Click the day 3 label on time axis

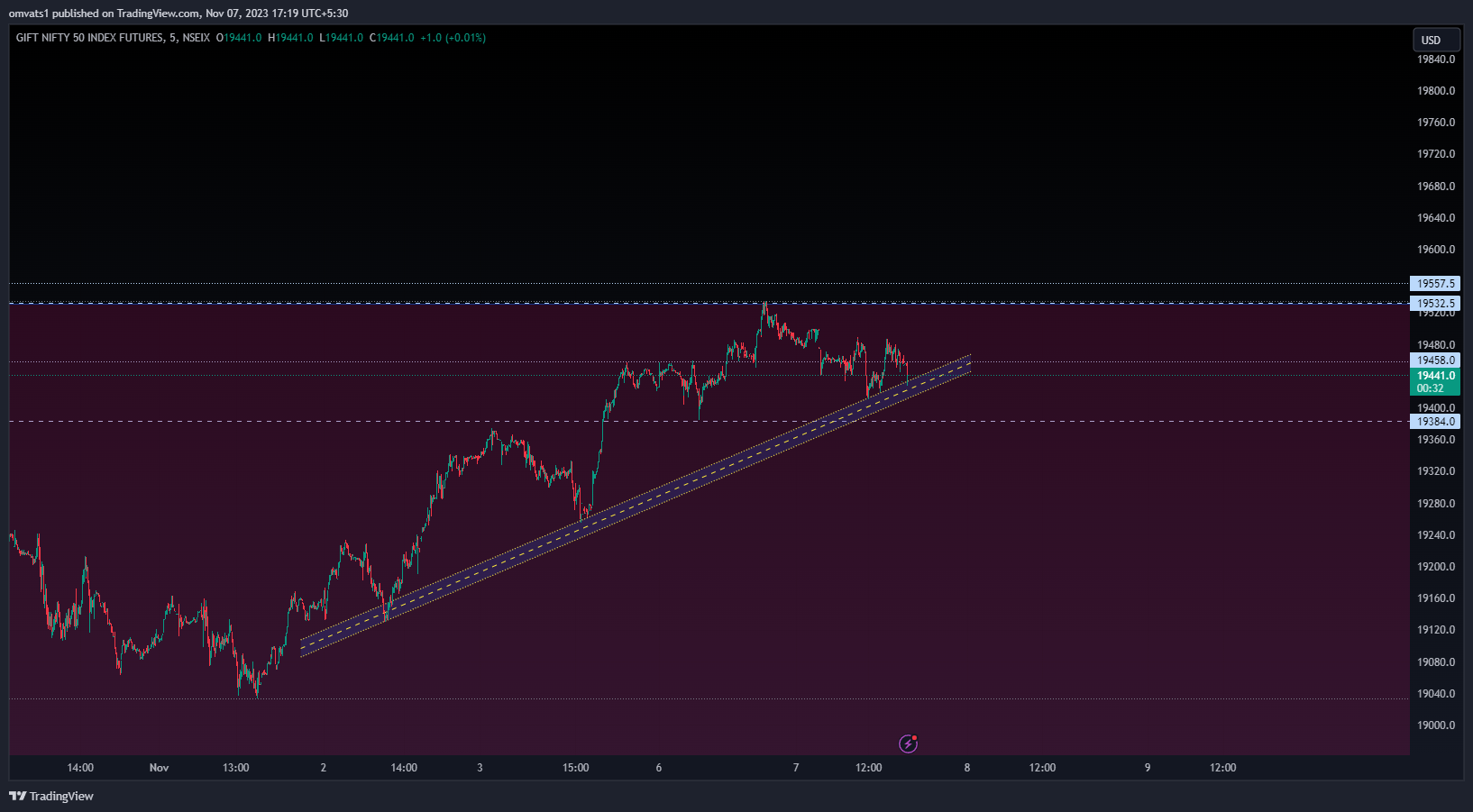point(480,768)
